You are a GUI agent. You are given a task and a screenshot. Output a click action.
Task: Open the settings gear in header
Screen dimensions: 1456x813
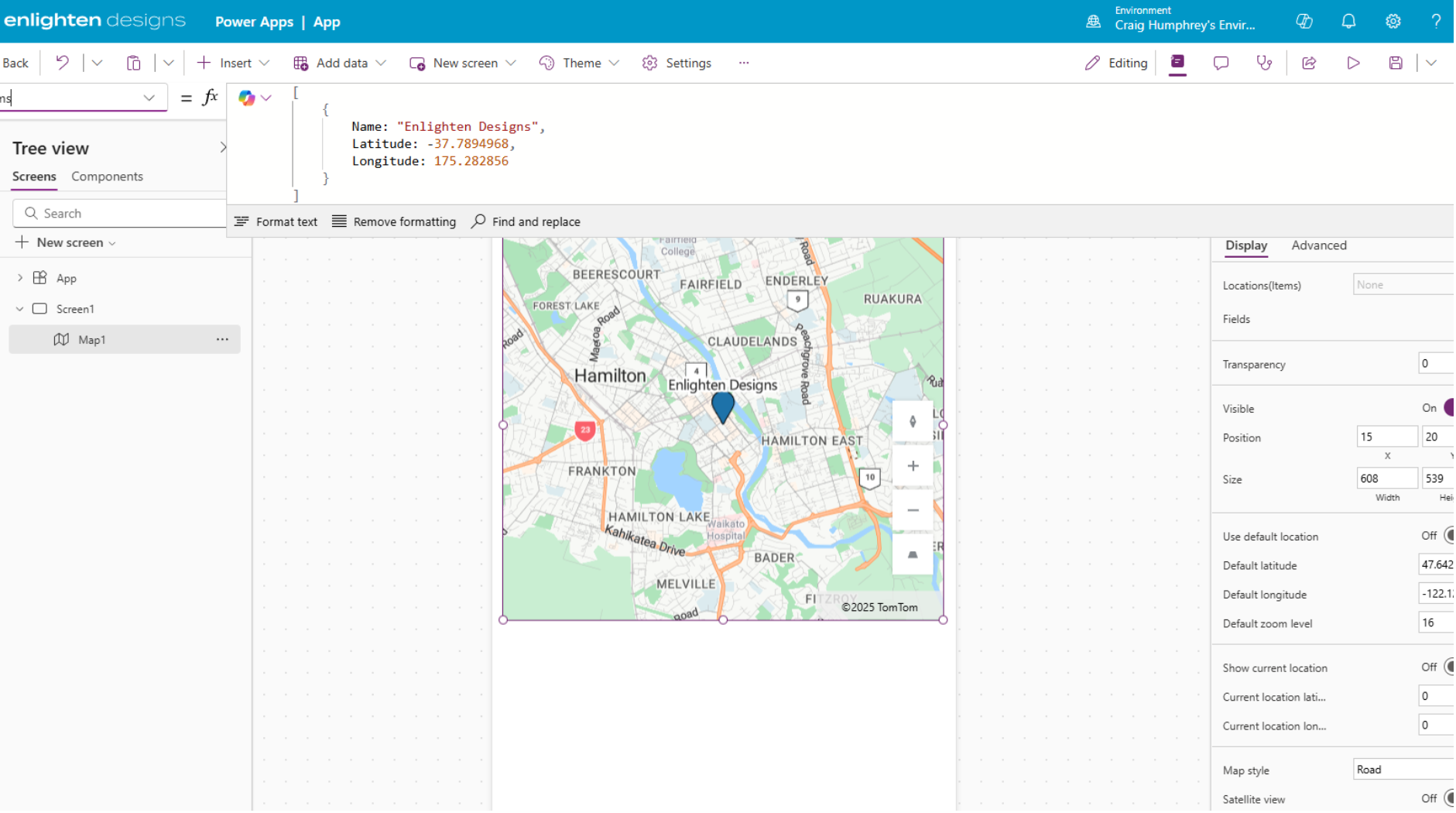[1393, 21]
